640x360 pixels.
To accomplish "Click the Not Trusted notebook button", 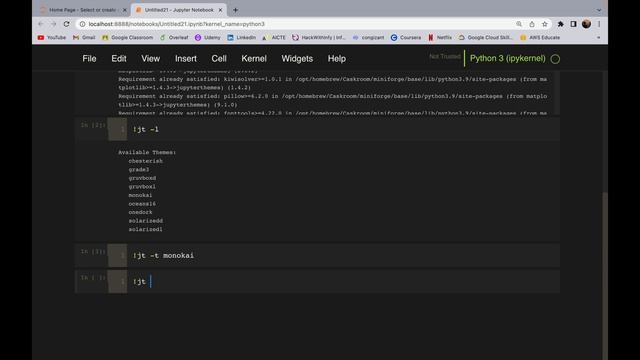I will 444,57.
